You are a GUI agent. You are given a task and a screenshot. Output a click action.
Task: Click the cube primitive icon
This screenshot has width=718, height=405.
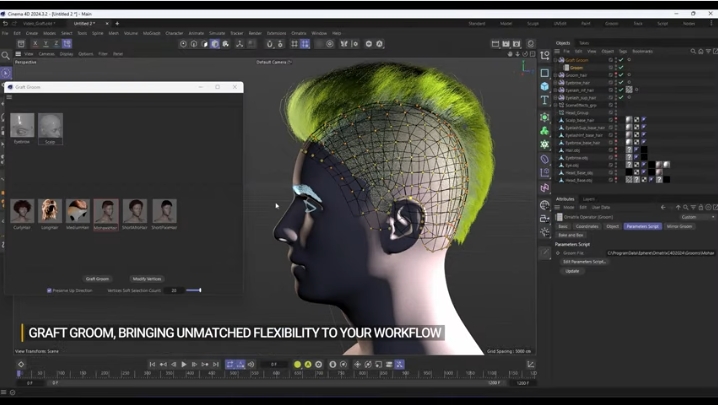pos(545,87)
